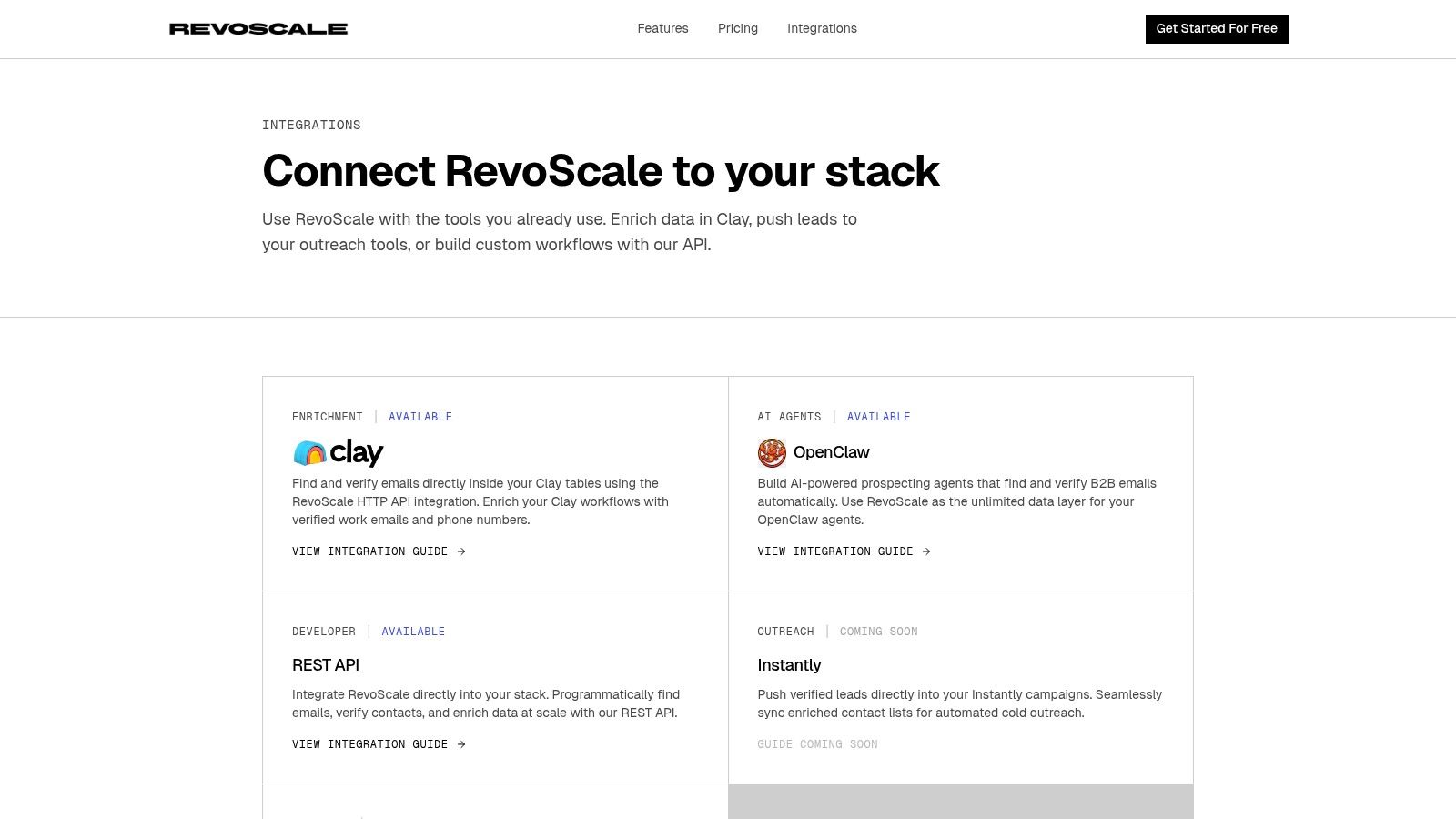Click the REST API card title
Viewport: 1456px width, 819px height.
click(x=326, y=665)
